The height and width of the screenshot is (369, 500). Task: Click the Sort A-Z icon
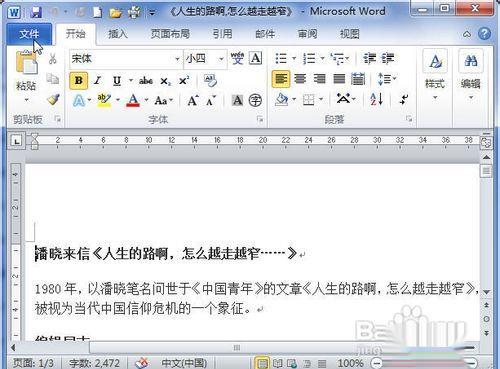pos(377,99)
